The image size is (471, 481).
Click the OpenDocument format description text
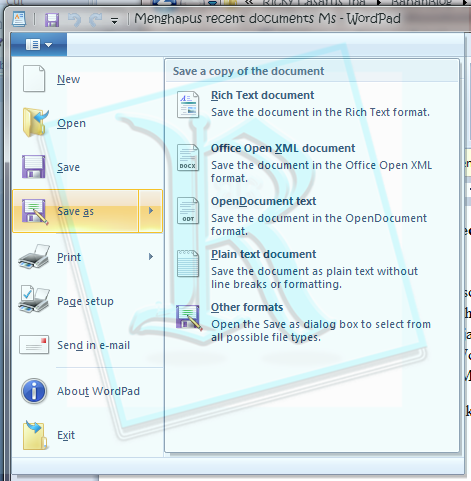[x=319, y=225]
